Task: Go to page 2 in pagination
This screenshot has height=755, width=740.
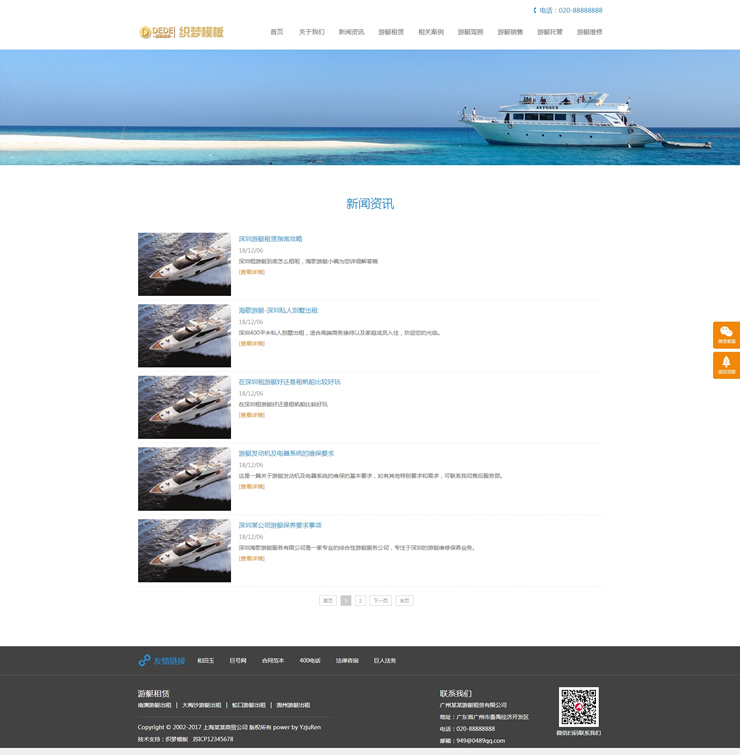Action: pyautogui.click(x=361, y=600)
